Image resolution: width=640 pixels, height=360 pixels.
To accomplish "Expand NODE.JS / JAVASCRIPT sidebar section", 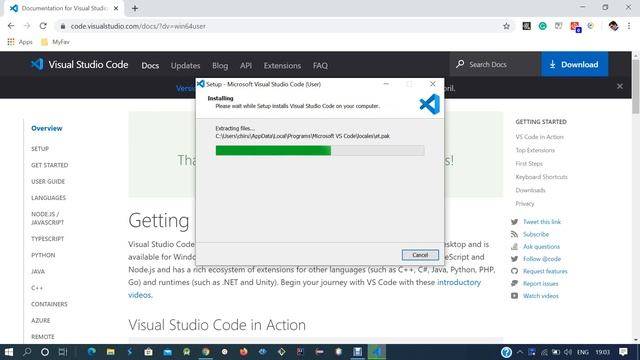I will pyautogui.click(x=47, y=218).
